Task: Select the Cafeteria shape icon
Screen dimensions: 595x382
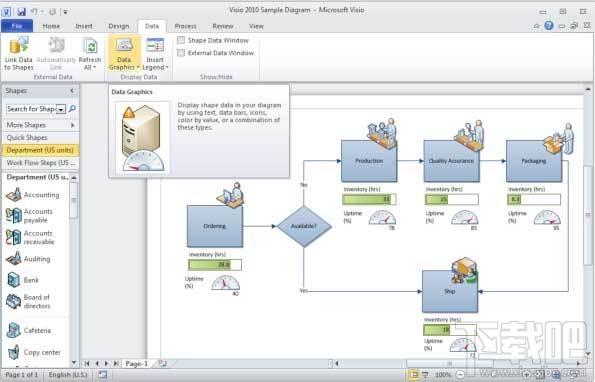Action: (x=14, y=330)
